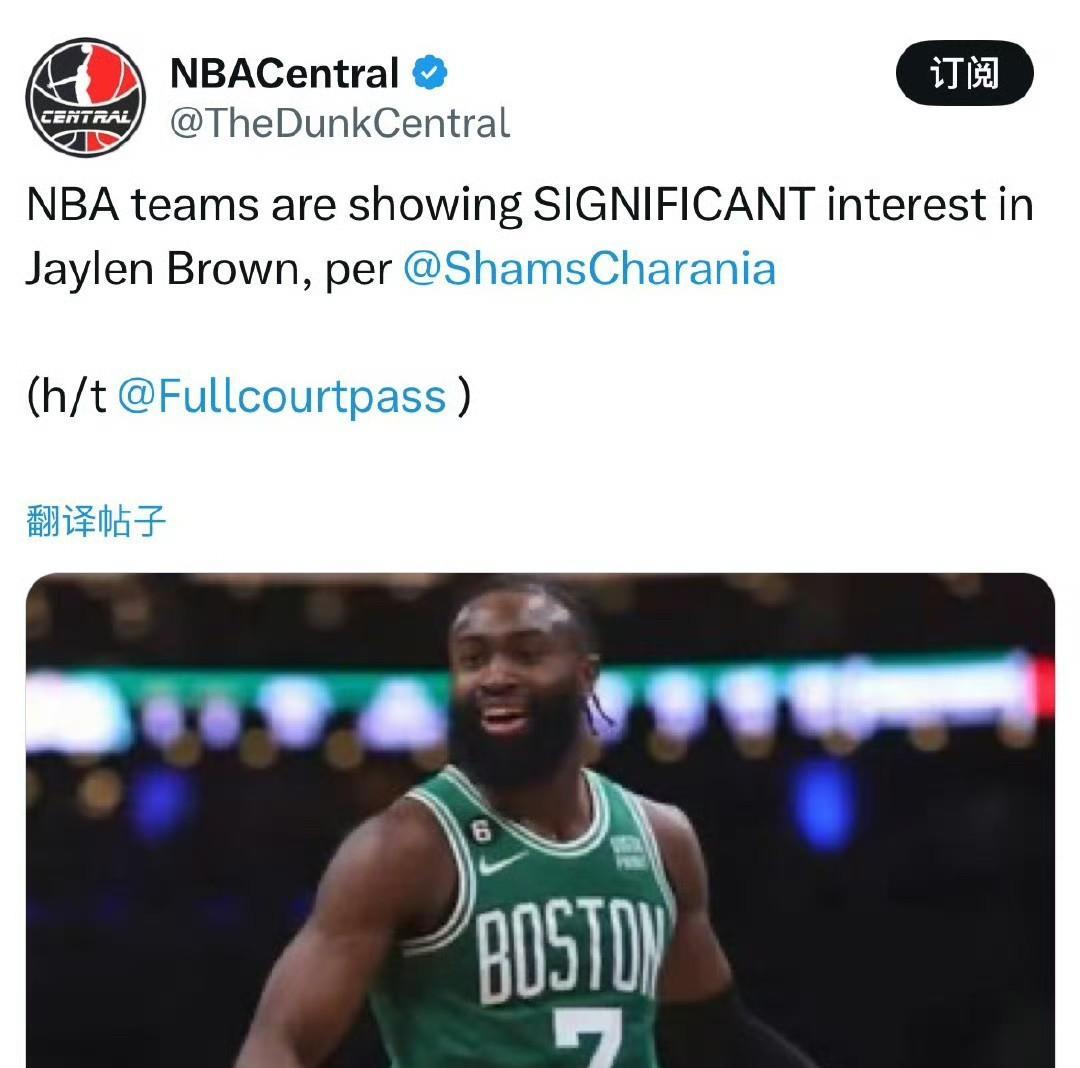Click the blue verified badge

[x=430, y=72]
